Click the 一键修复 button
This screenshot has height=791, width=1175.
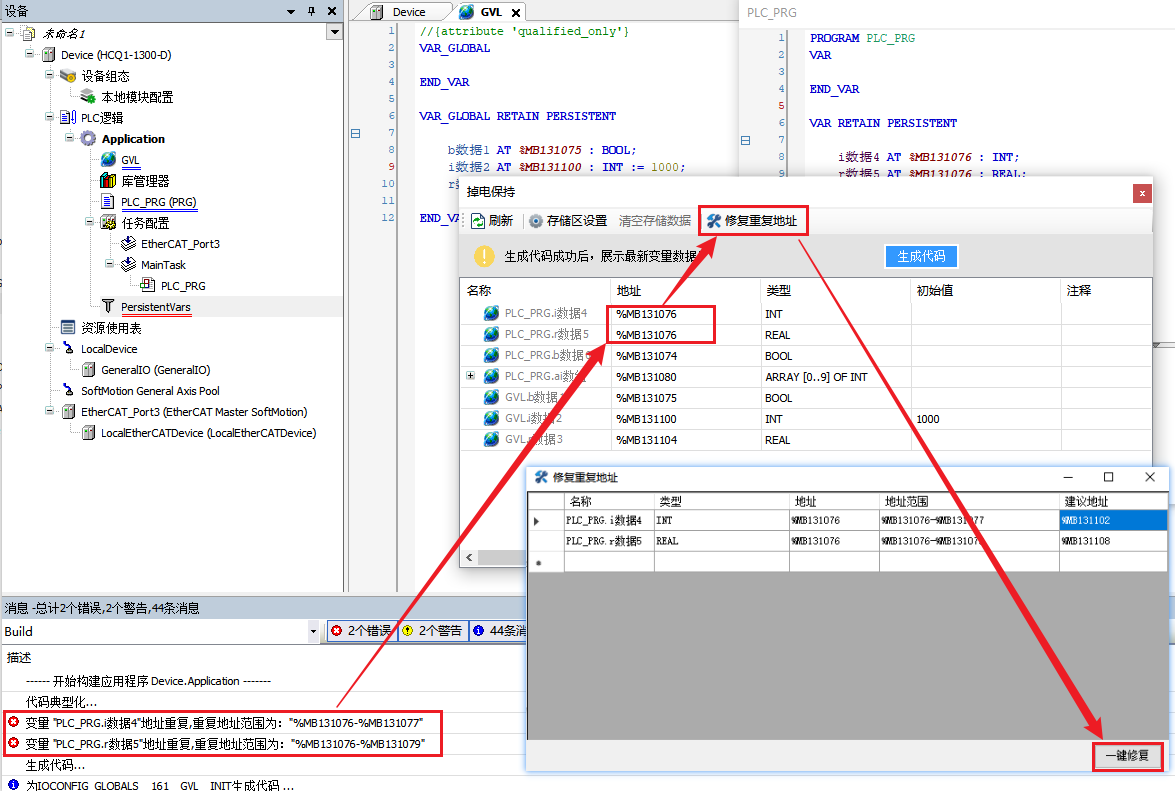(1127, 756)
